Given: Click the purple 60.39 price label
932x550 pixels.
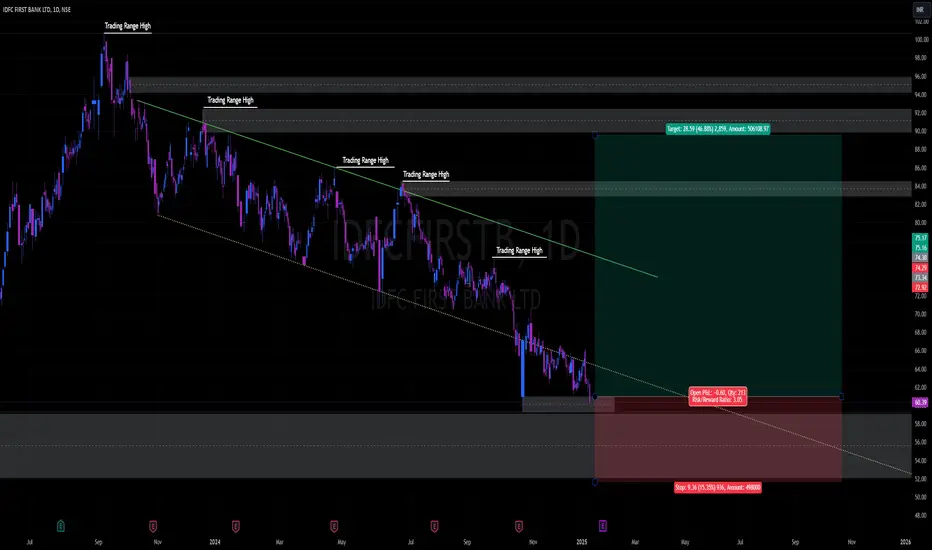Looking at the screenshot, I should 920,403.
